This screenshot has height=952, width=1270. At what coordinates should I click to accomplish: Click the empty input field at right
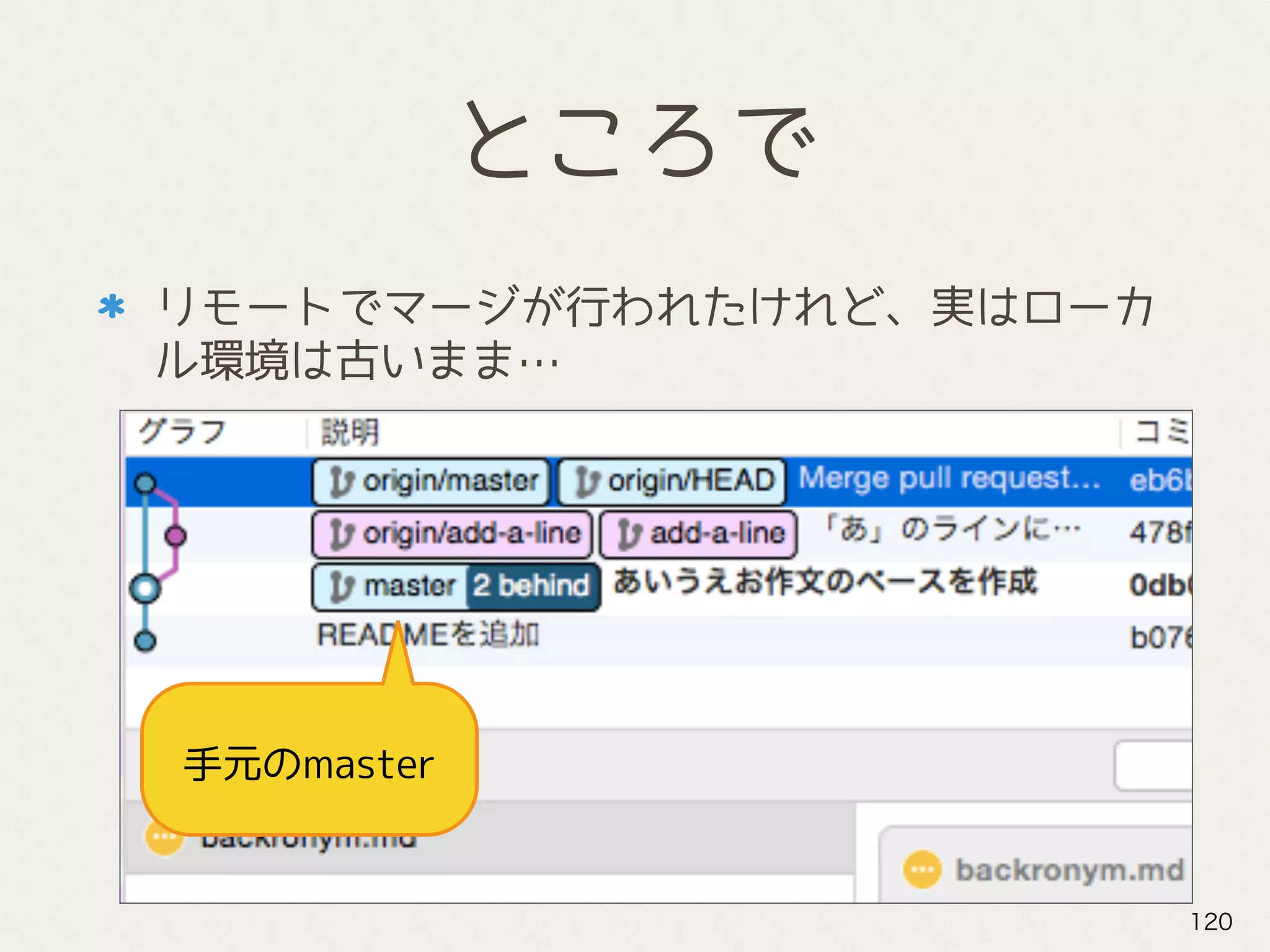click(1153, 766)
